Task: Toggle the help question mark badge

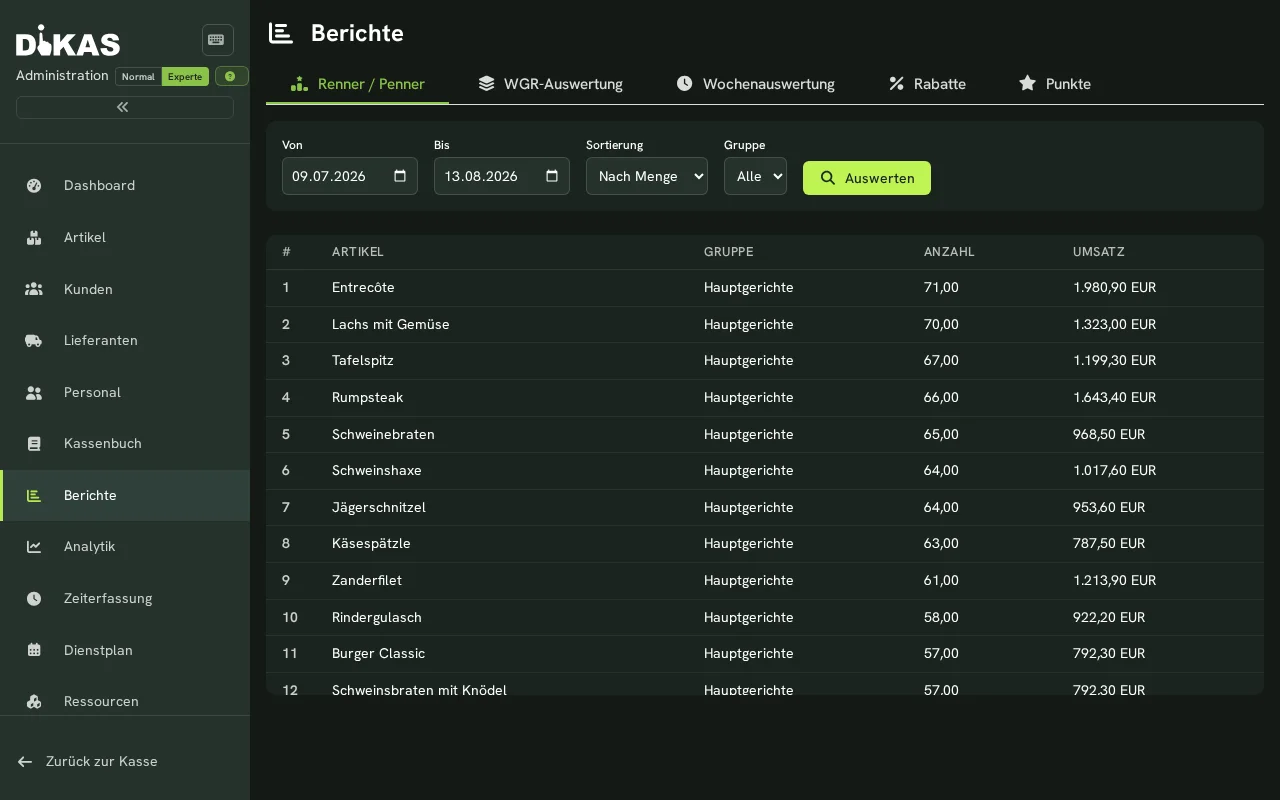Action: click(x=231, y=76)
